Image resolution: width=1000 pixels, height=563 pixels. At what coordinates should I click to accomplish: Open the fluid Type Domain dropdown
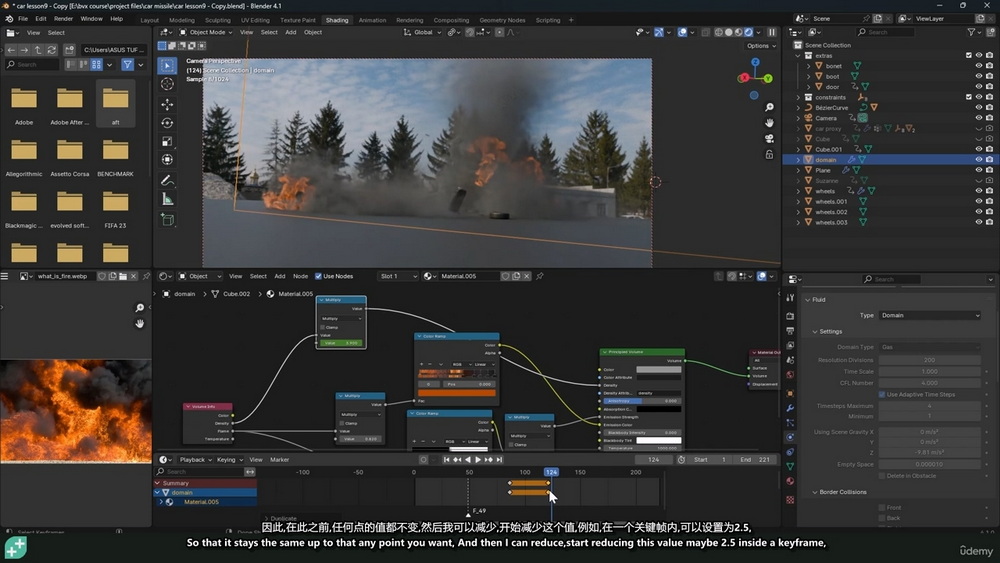[929, 315]
